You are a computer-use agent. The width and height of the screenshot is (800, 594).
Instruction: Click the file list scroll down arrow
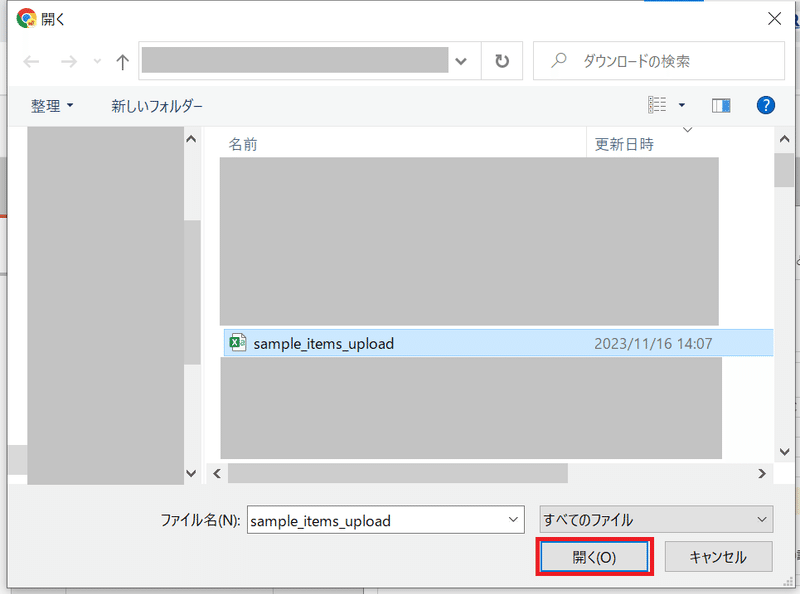(784, 452)
